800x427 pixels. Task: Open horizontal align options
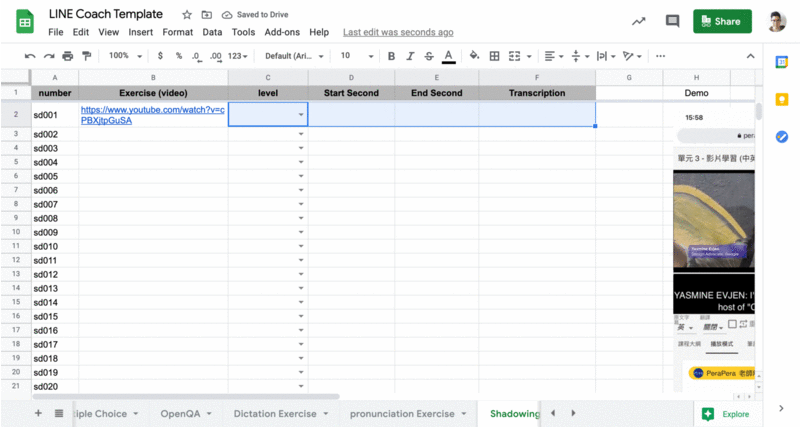pos(553,56)
